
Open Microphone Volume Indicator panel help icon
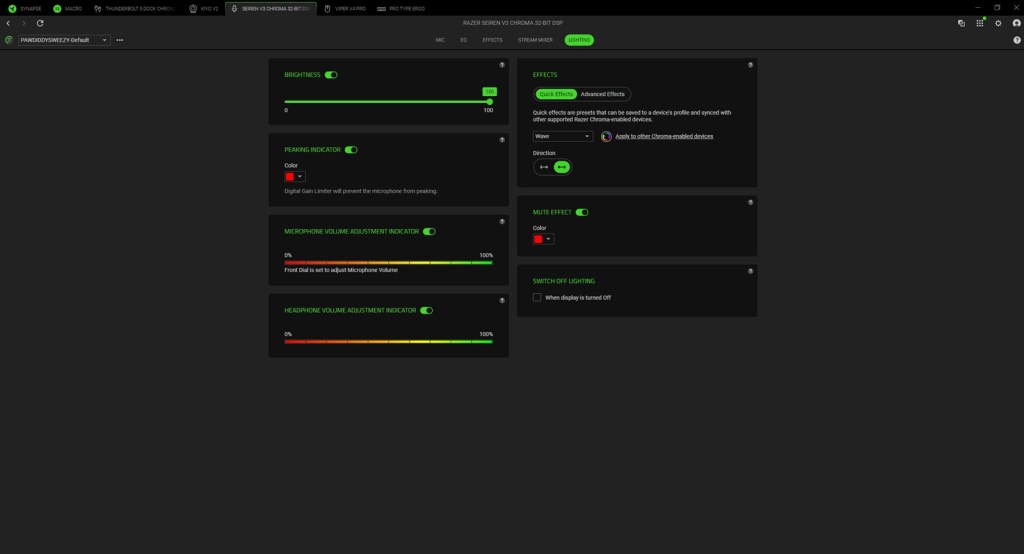[x=502, y=221]
